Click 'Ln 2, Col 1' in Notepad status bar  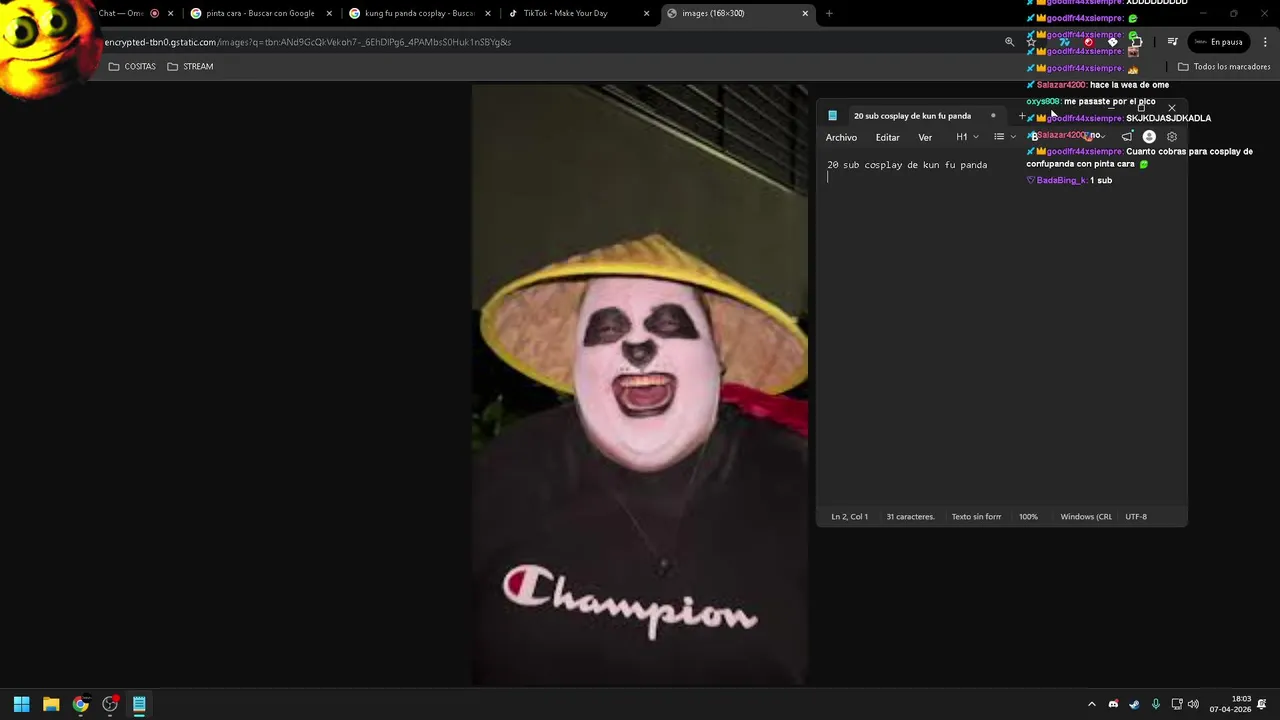[849, 517]
